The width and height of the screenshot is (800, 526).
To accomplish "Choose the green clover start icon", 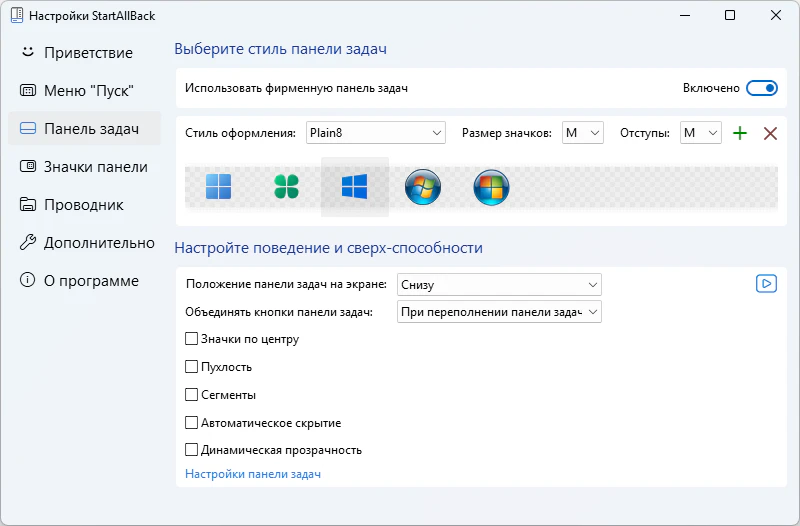I will coord(287,187).
